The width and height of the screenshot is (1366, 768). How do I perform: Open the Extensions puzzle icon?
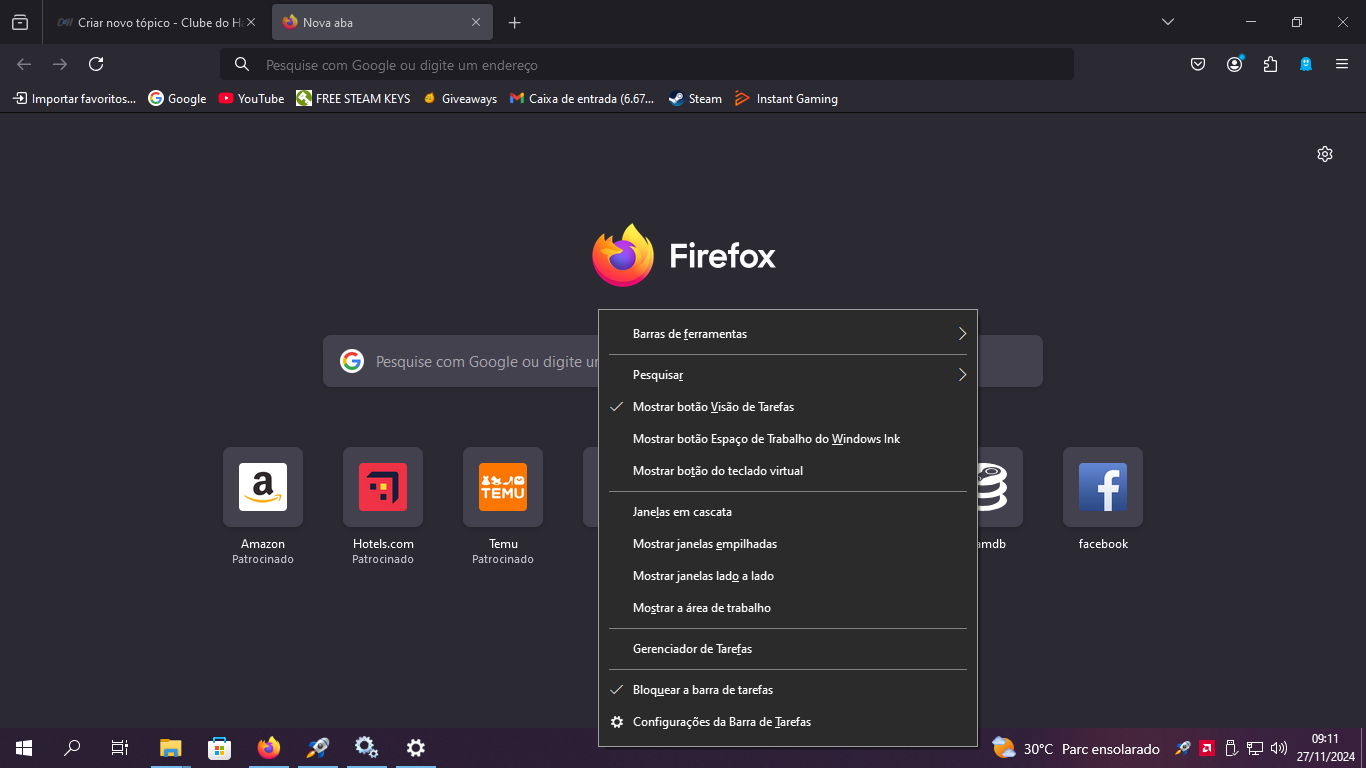tap(1270, 64)
